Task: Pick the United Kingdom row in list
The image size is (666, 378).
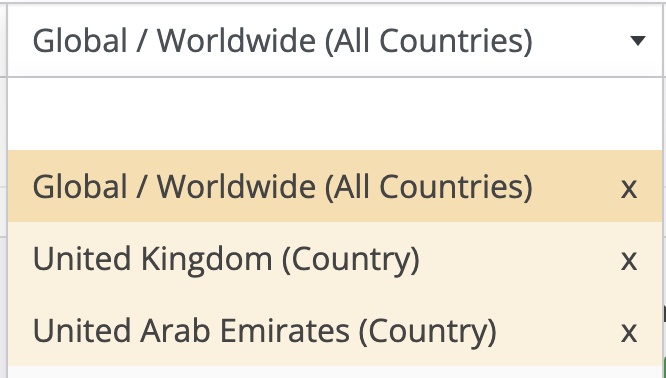Action: point(335,258)
